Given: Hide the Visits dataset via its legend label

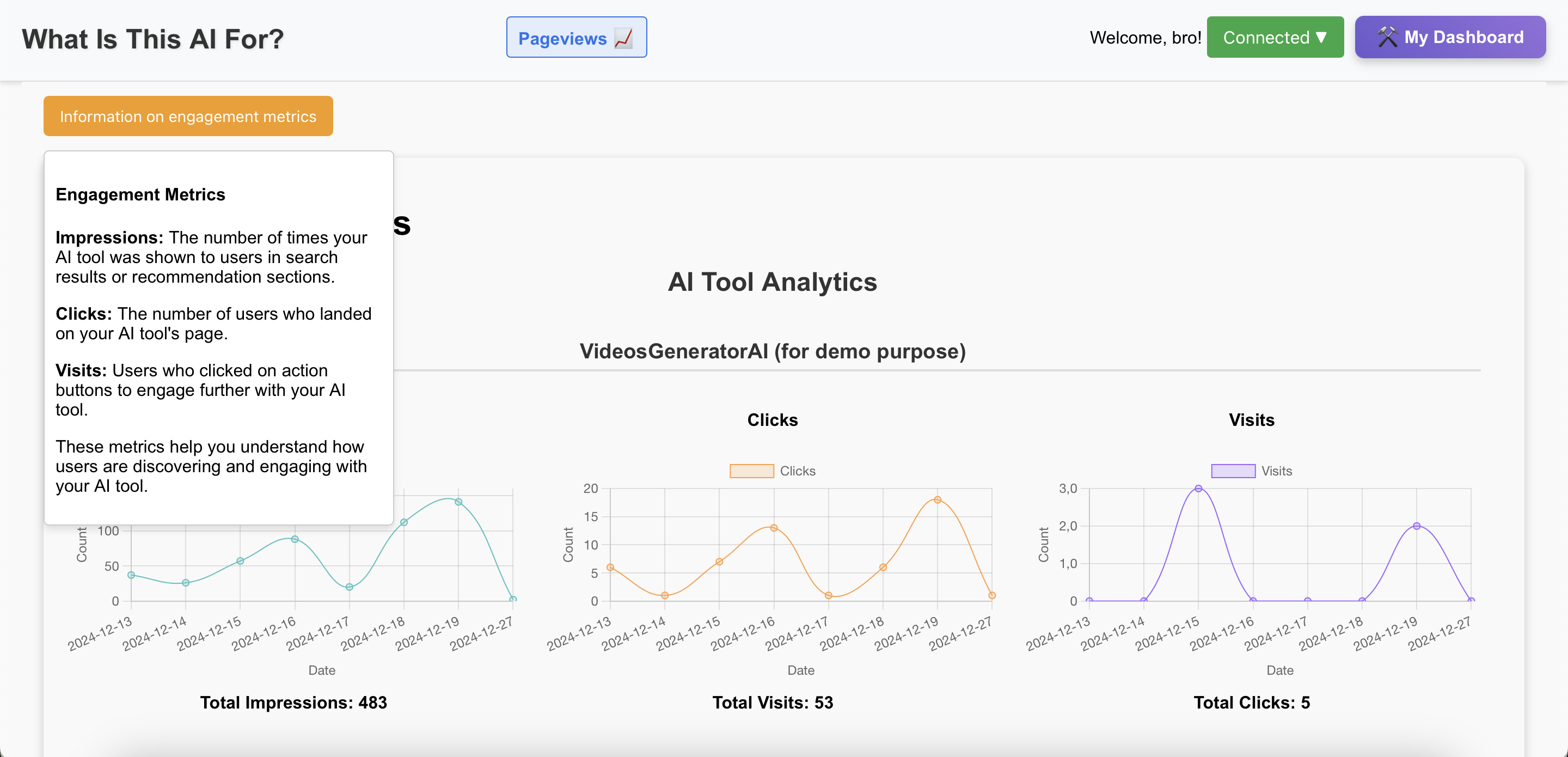Looking at the screenshot, I should coord(1276,471).
